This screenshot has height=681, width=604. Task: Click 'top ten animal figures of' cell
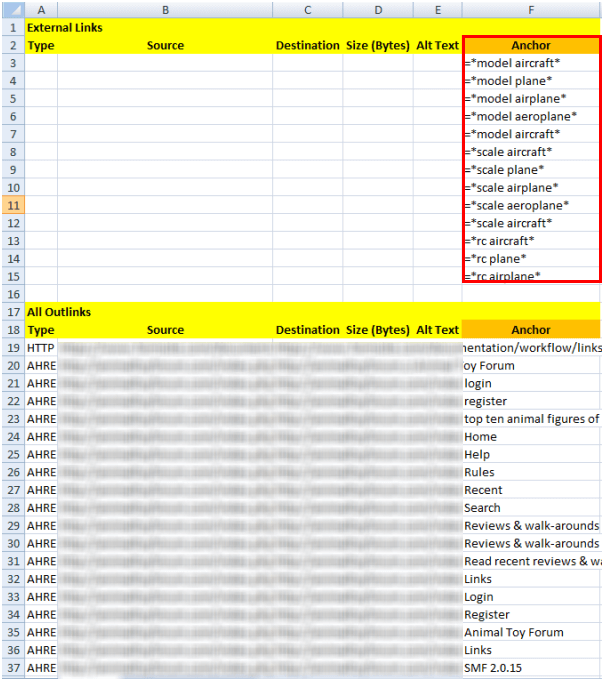click(531, 419)
